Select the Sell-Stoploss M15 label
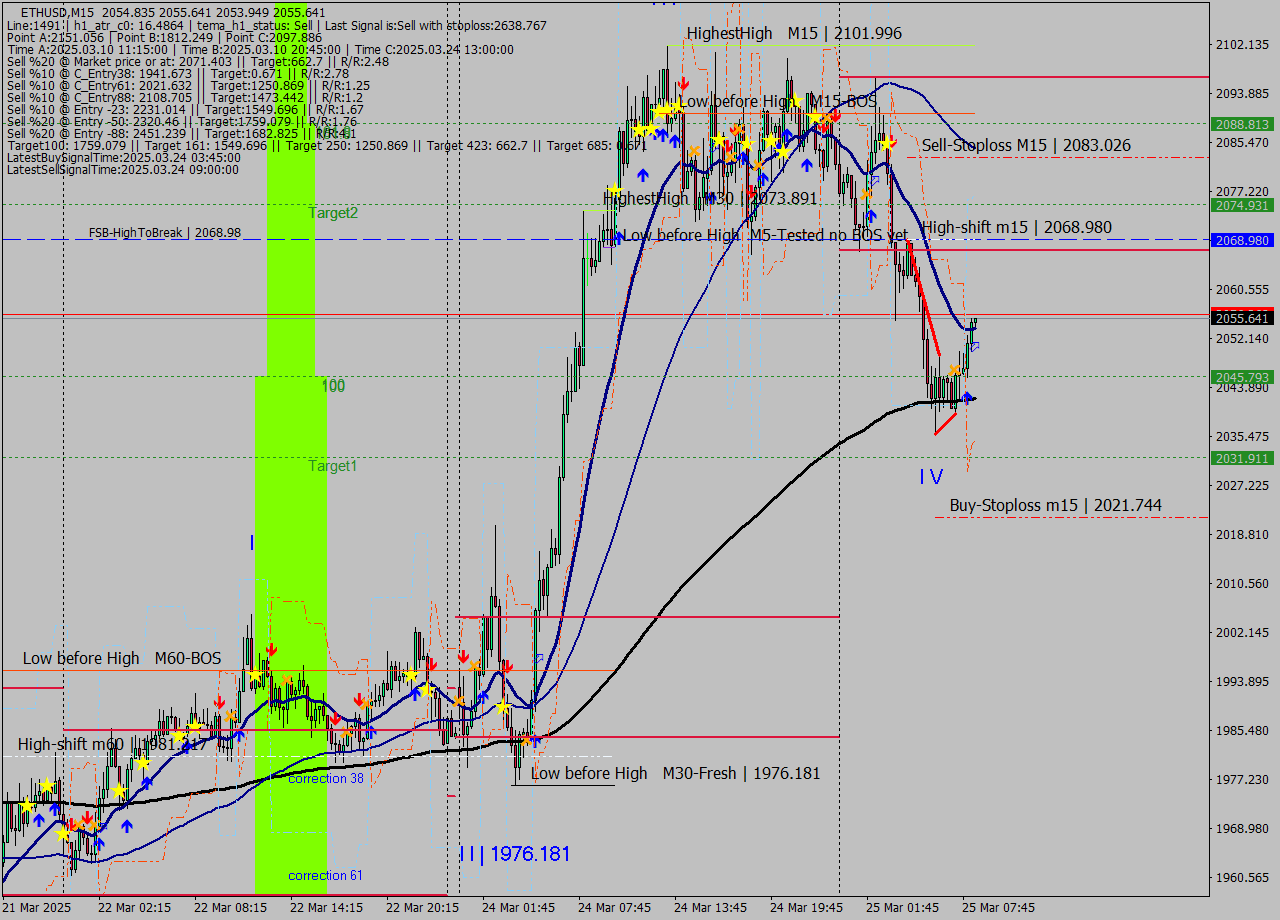 coord(1026,146)
